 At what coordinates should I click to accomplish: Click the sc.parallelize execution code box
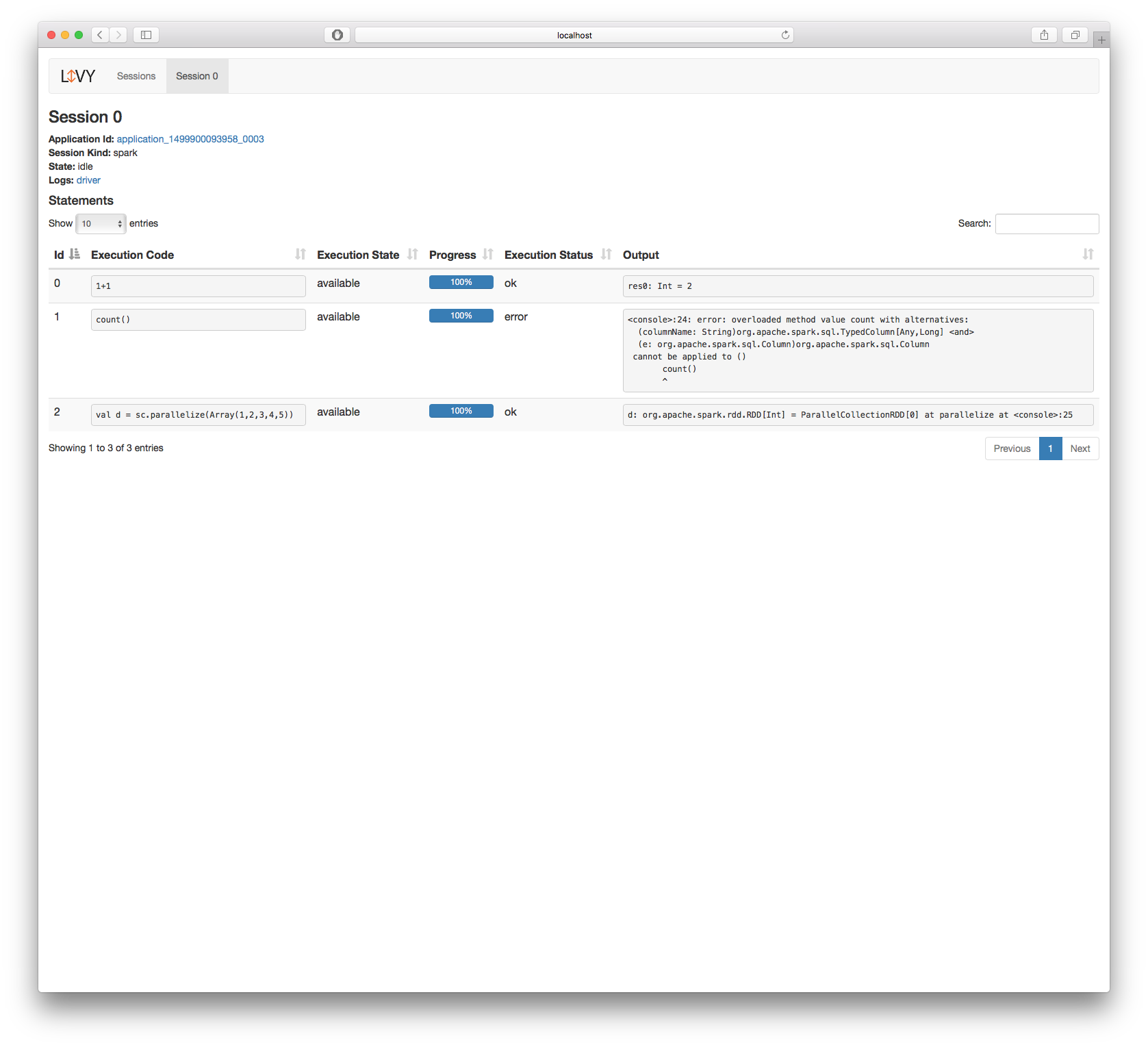tap(199, 415)
